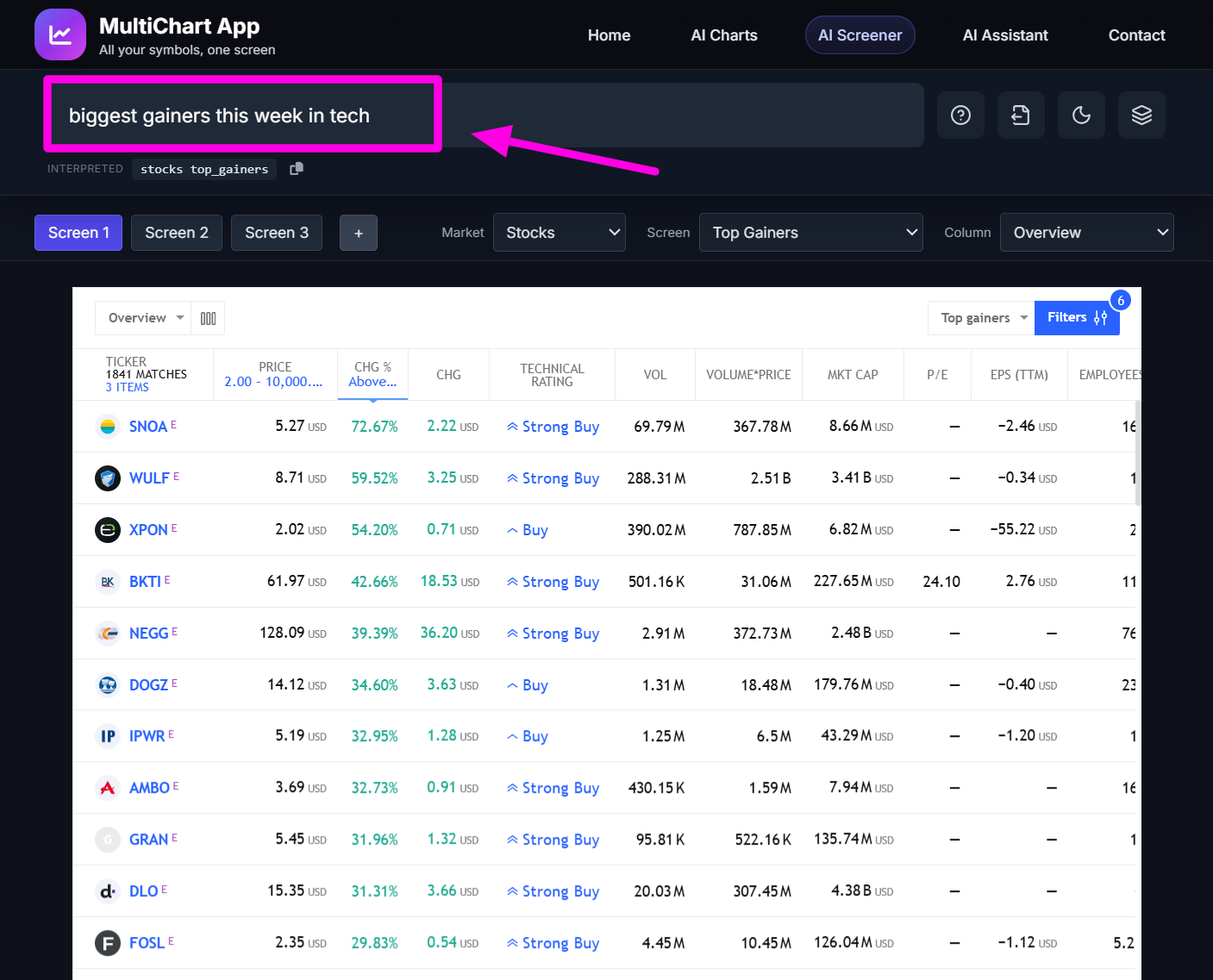The image size is (1213, 980).
Task: Click the 24.10 P/E value
Action: [x=941, y=582]
